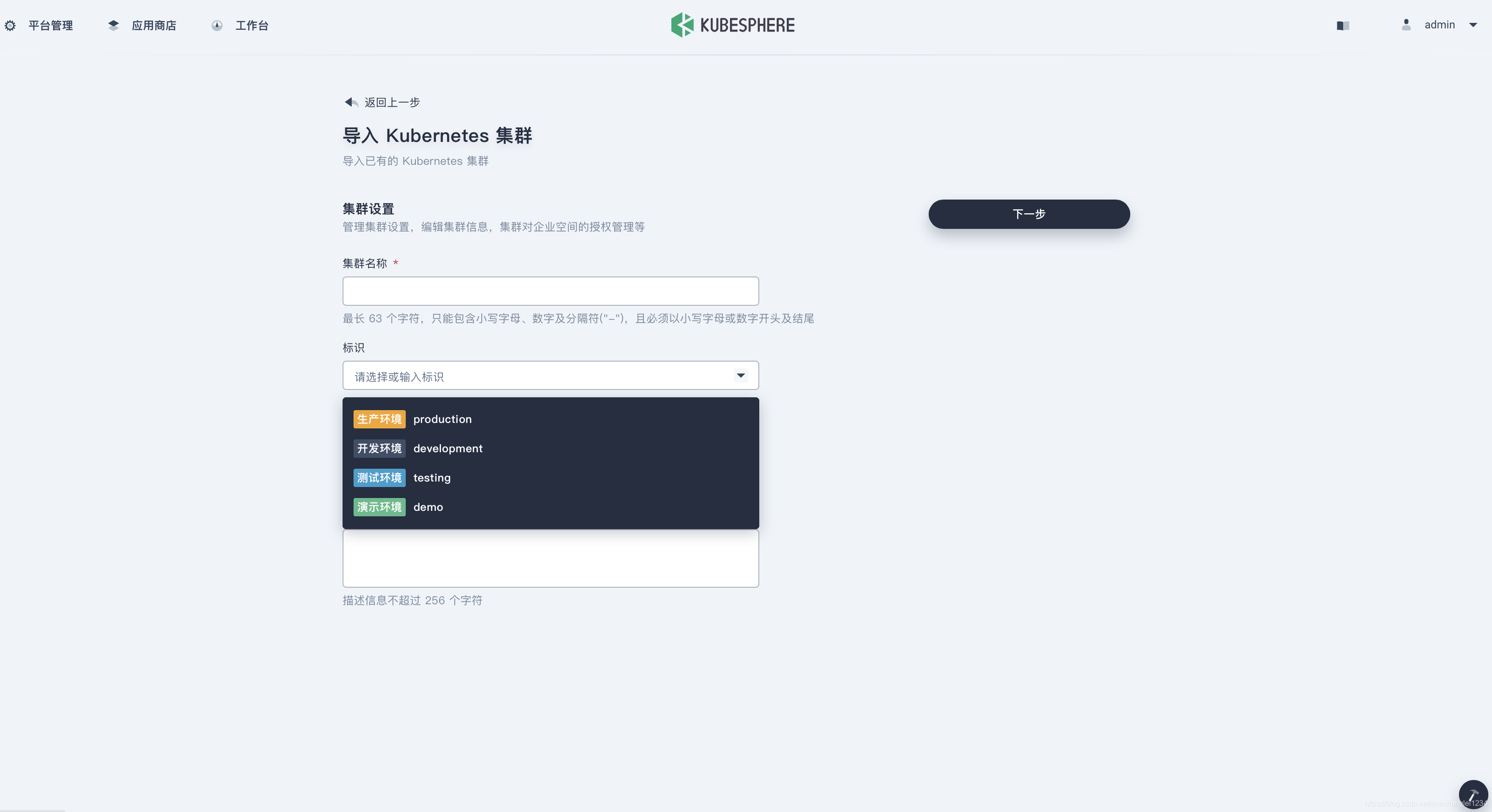The height and width of the screenshot is (812, 1492).
Task: Collapse the 标识 dropdown arrow
Action: tap(740, 376)
